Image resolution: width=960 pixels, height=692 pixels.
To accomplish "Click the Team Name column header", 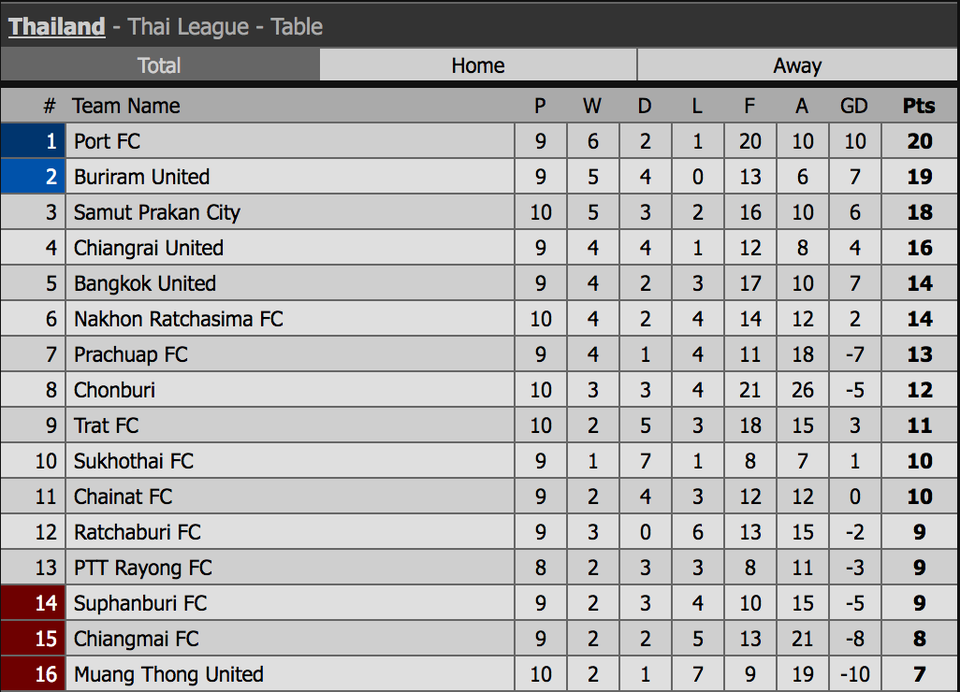I will [126, 106].
